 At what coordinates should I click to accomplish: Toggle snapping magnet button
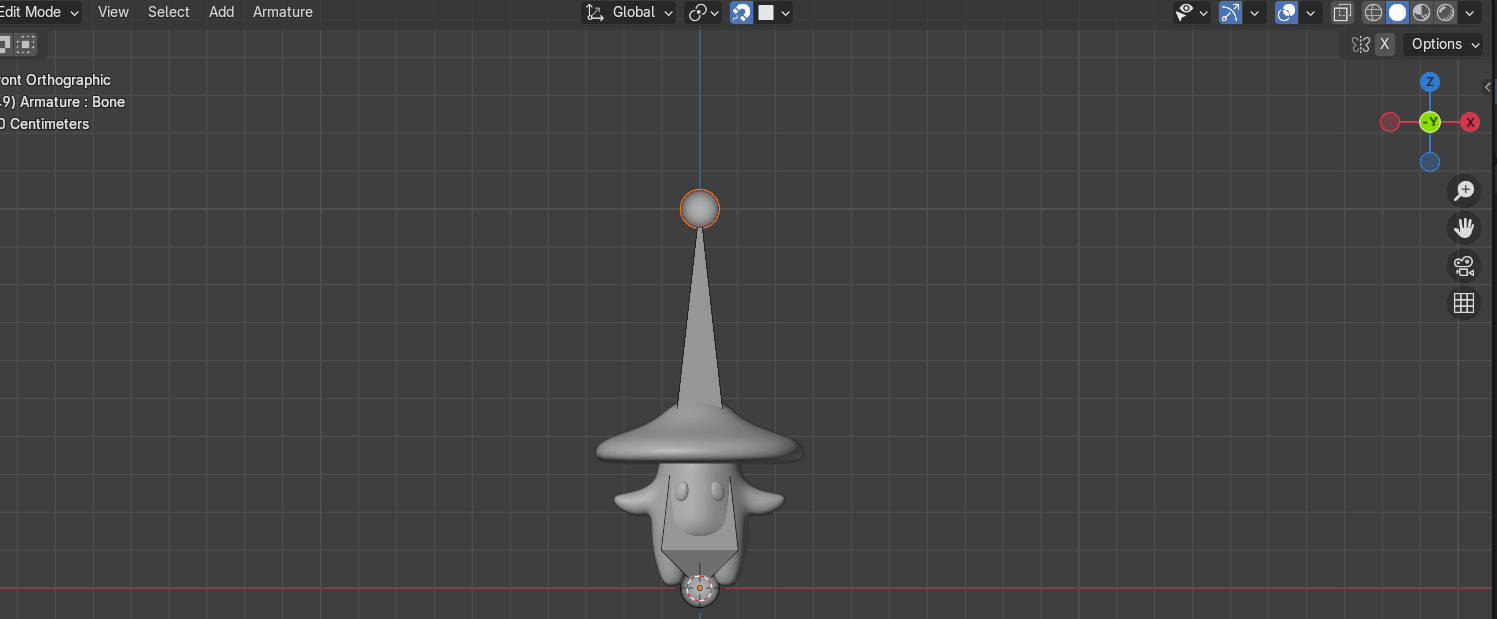pyautogui.click(x=742, y=13)
